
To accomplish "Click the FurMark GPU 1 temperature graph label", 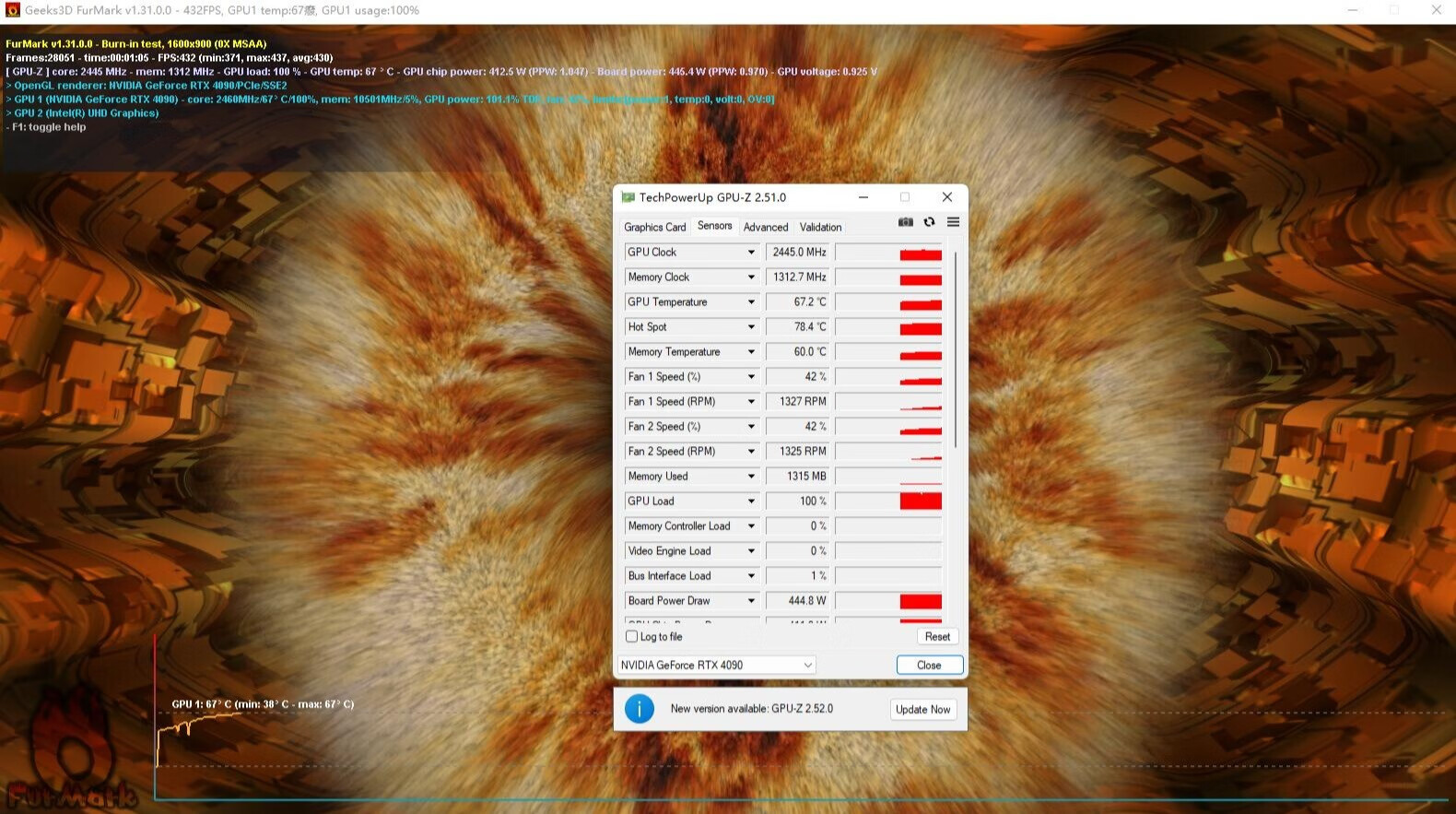I will pos(263,704).
